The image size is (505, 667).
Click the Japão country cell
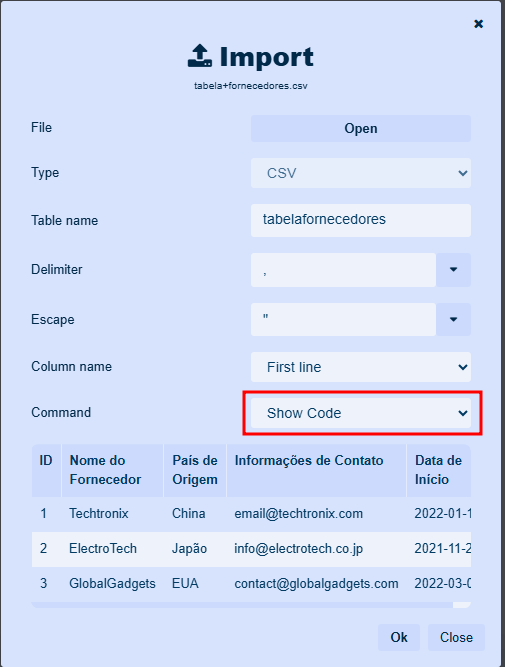tap(195, 549)
